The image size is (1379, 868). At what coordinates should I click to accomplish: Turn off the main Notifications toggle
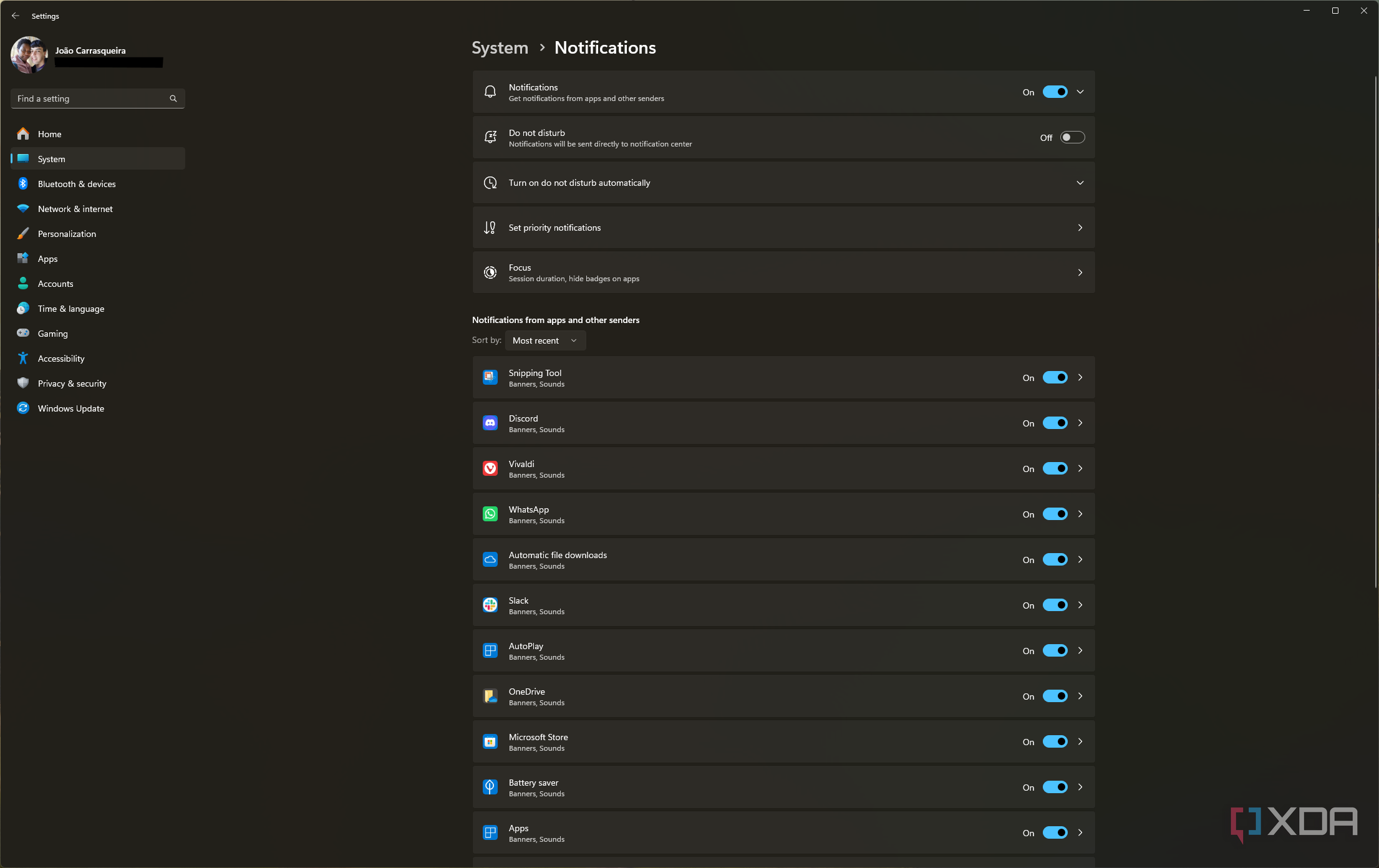1055,92
